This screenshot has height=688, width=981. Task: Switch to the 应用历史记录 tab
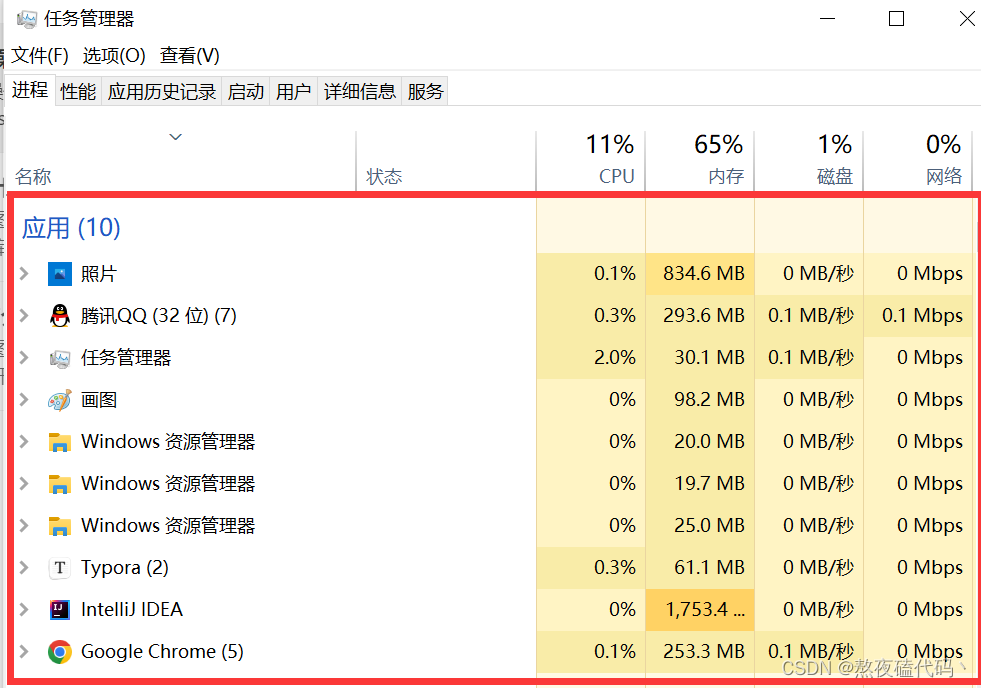162,92
